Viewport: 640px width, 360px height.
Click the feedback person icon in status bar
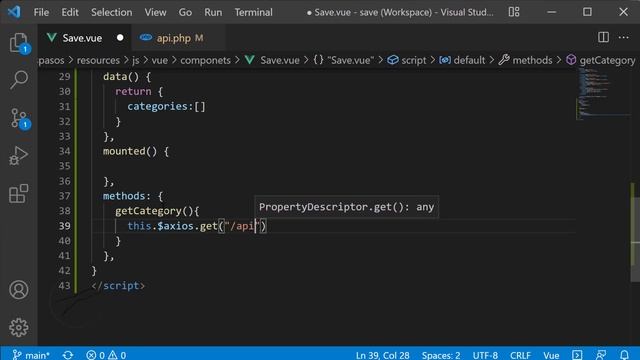pos(601,355)
